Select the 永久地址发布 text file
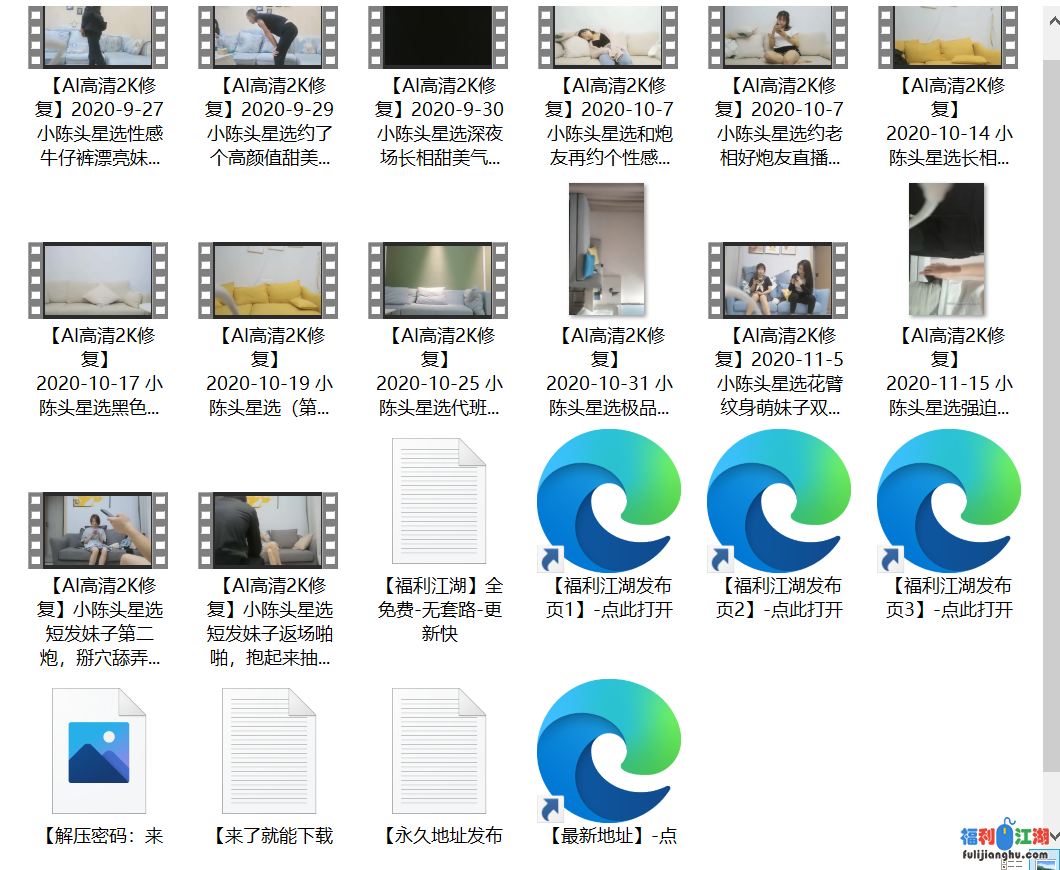This screenshot has width=1060, height=870. coord(438,752)
